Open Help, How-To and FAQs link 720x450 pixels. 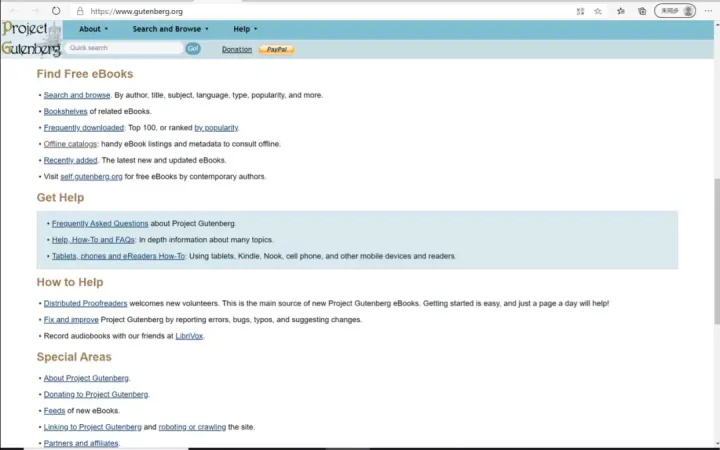93,240
